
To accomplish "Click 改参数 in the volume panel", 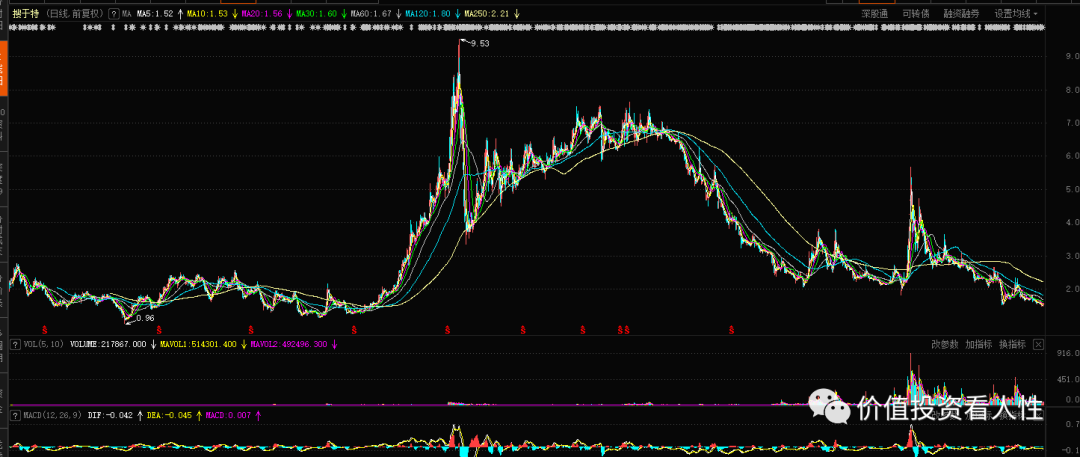I will pos(944,345).
